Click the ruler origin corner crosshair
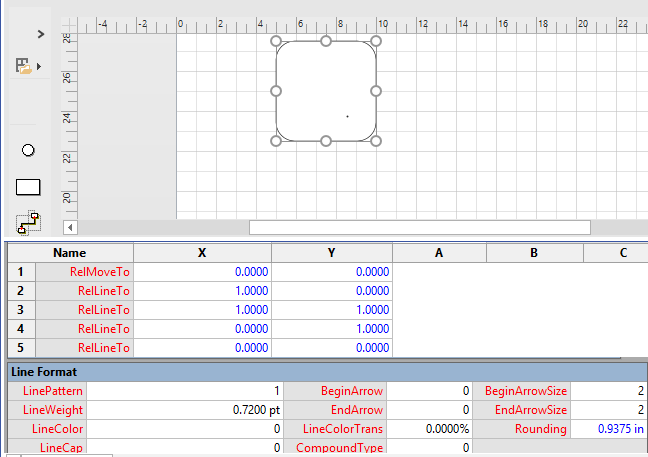The width and height of the screenshot is (648, 457). click(70, 26)
